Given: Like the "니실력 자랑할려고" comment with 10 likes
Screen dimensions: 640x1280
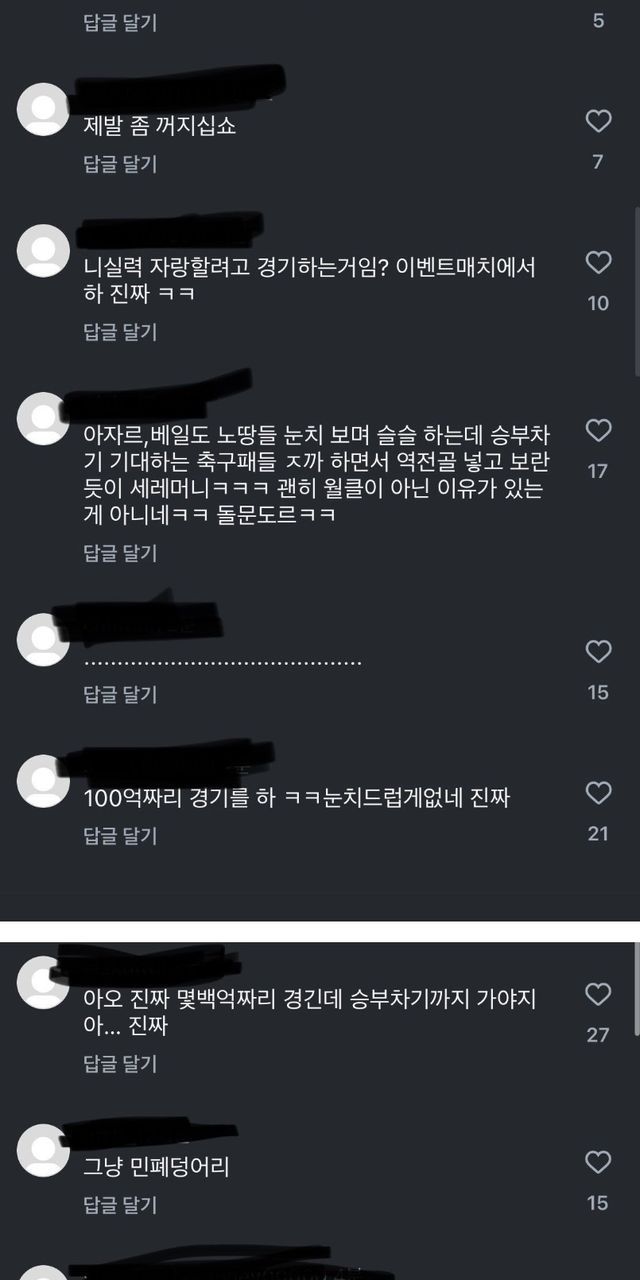Looking at the screenshot, I should tap(598, 263).
